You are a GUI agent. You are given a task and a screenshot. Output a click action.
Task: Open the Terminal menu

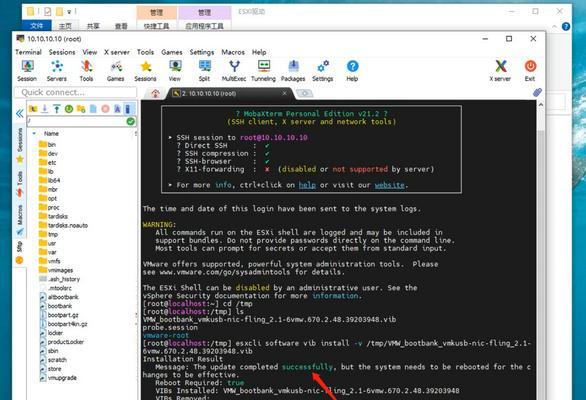click(x=28, y=52)
